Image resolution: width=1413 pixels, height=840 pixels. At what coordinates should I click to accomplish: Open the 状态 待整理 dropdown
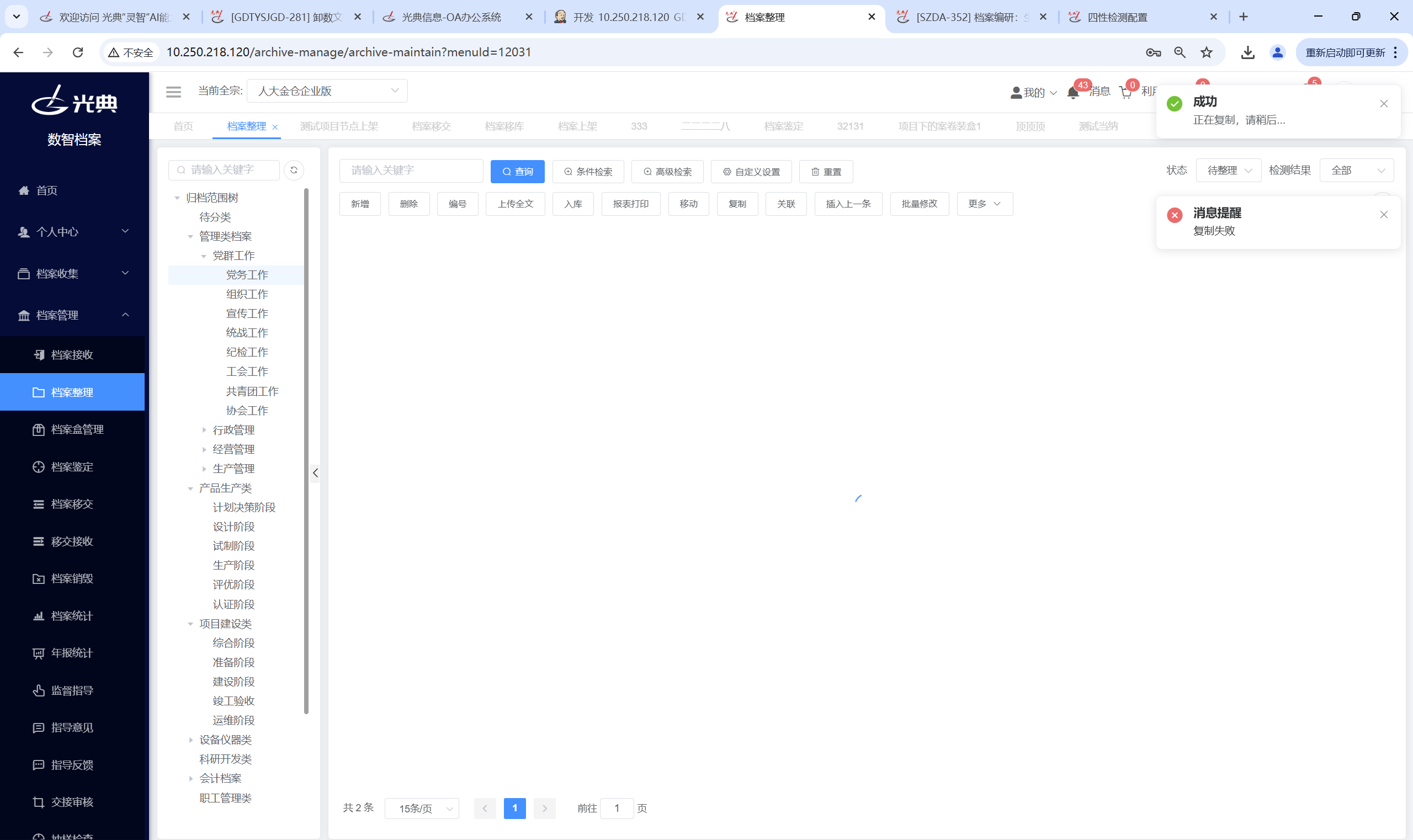1229,171
